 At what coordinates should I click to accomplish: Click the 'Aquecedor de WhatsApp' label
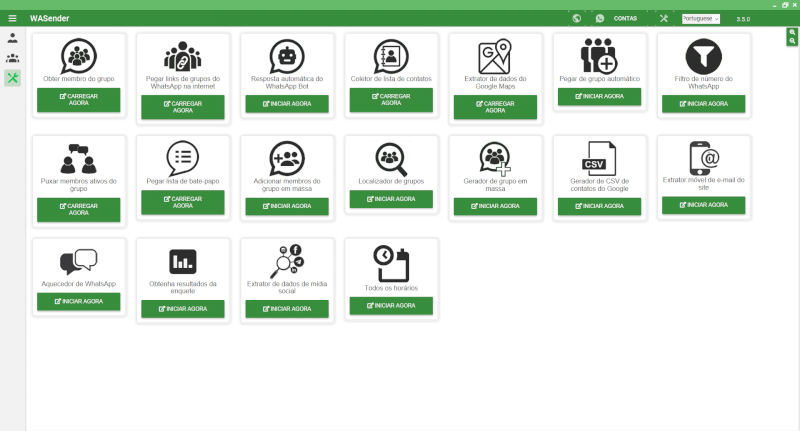click(79, 284)
